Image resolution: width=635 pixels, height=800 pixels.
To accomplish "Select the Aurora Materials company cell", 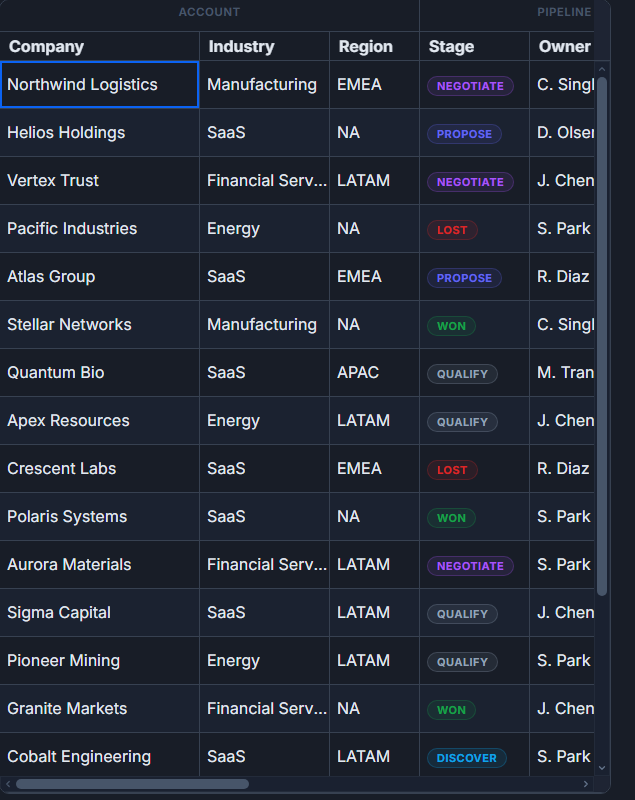I will click(99, 564).
